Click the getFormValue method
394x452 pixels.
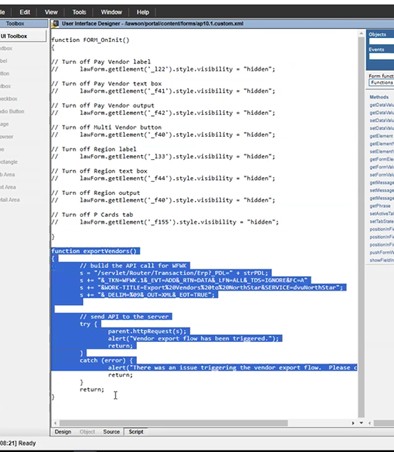(x=382, y=167)
